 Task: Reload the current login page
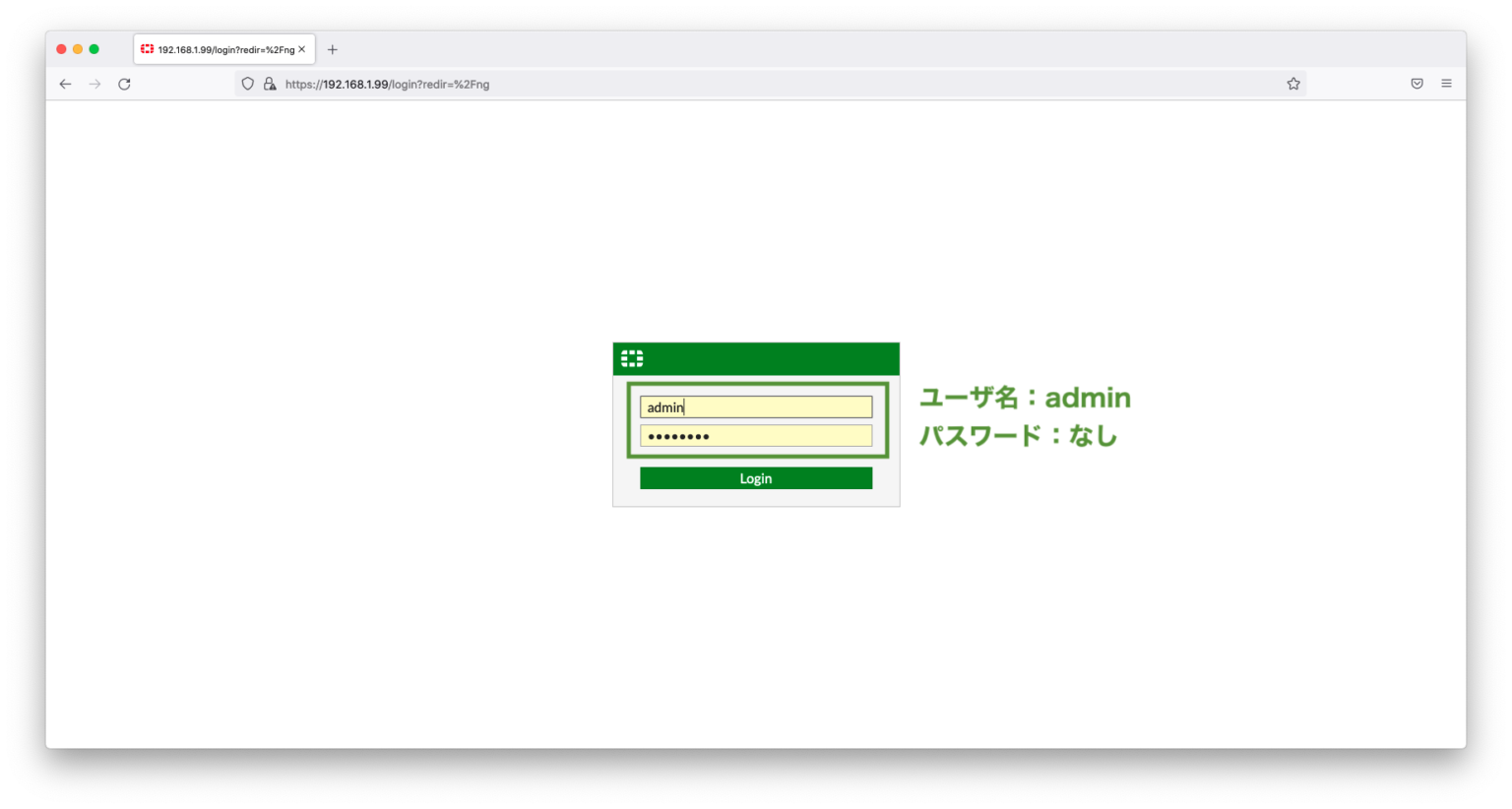(124, 85)
